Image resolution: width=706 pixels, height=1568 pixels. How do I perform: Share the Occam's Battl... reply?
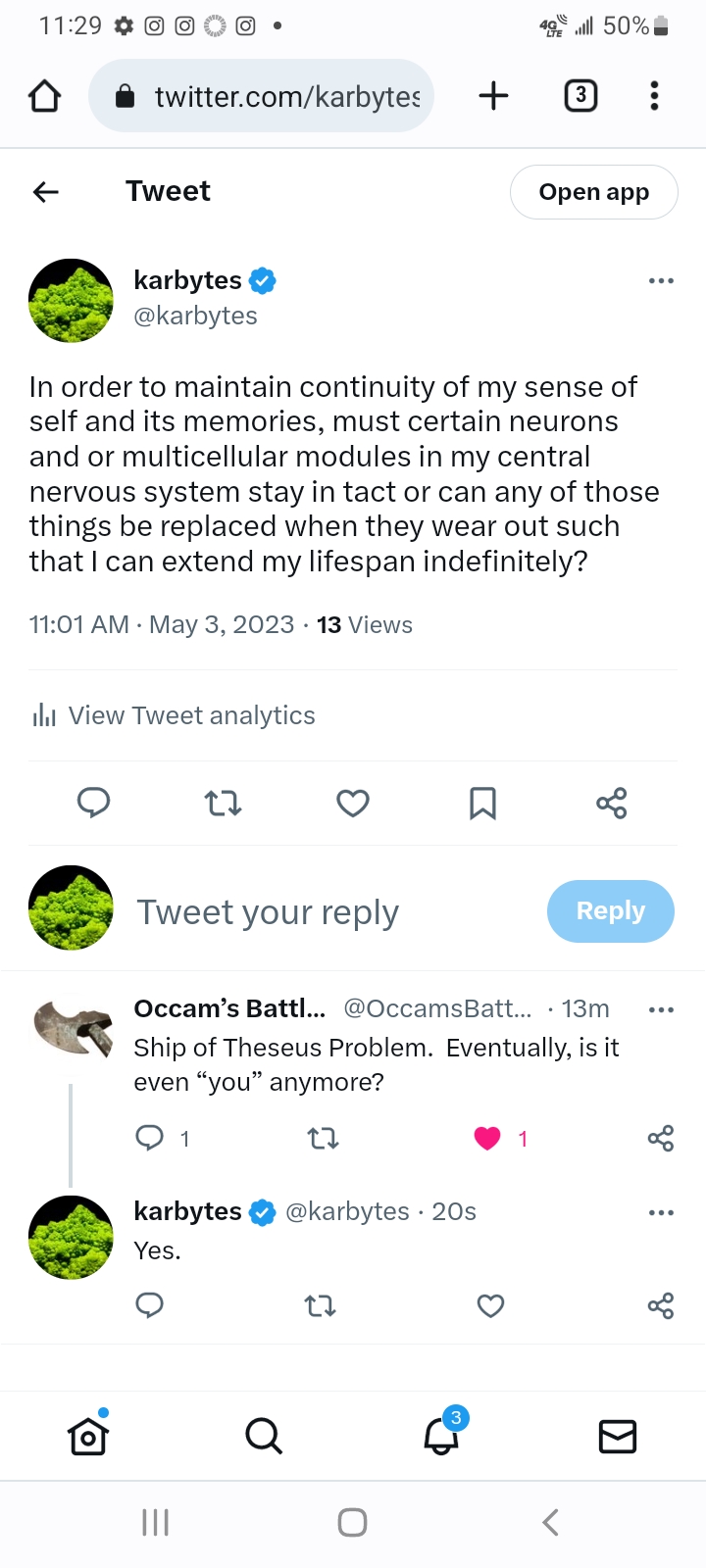661,1138
